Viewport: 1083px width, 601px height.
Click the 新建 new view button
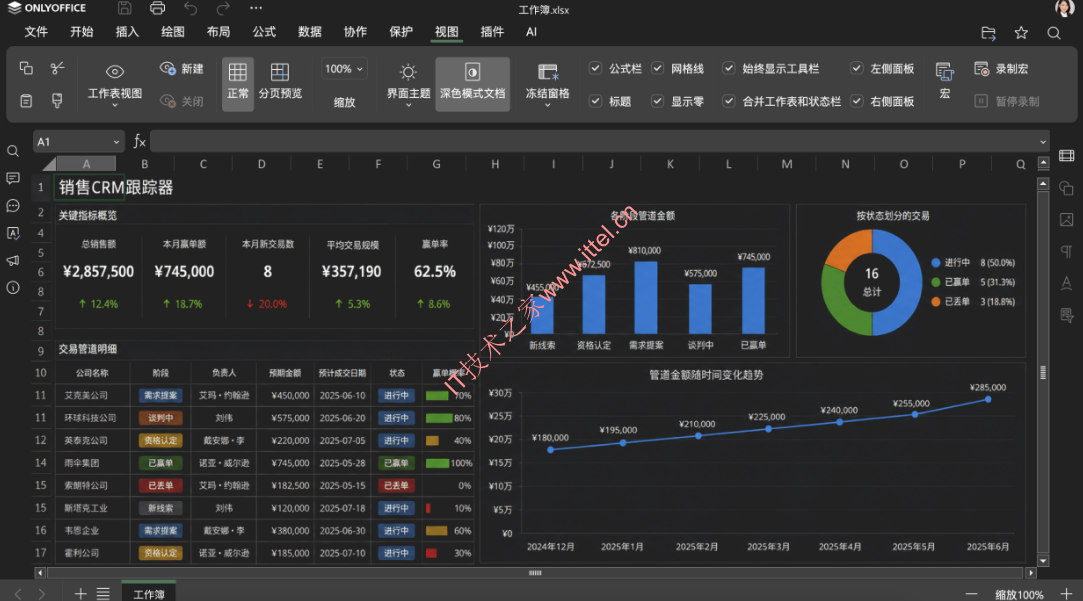[x=182, y=68]
